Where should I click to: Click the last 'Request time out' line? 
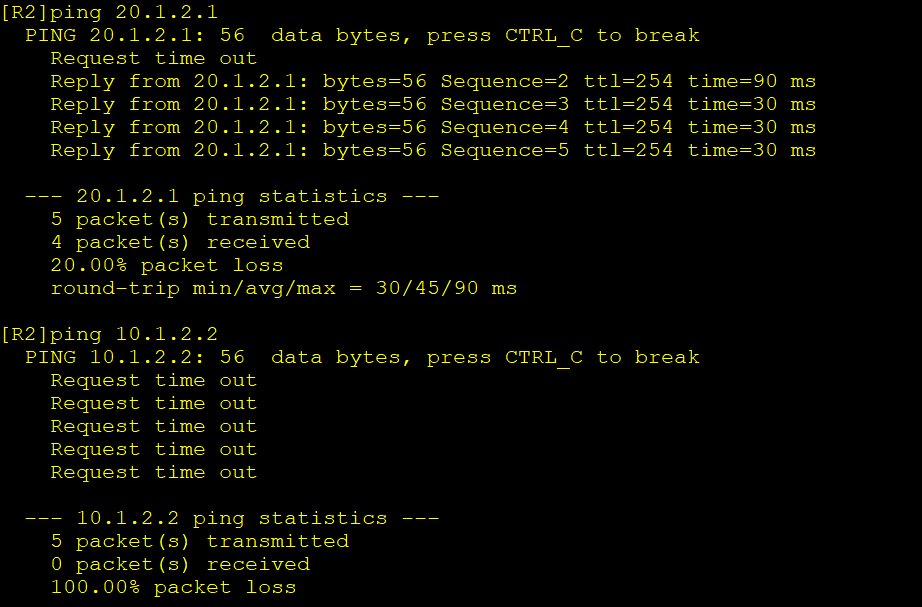click(153, 472)
